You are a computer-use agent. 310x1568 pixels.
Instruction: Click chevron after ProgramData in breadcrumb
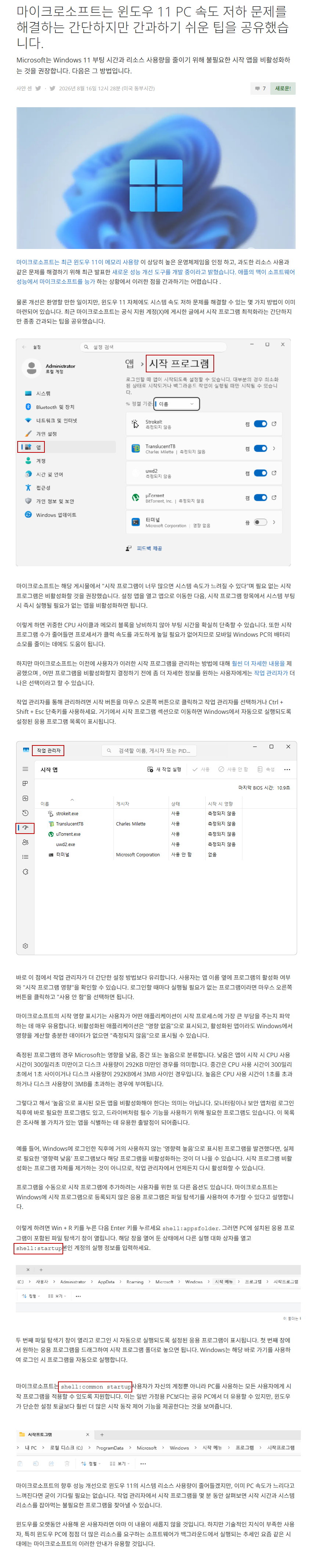[130, 1448]
